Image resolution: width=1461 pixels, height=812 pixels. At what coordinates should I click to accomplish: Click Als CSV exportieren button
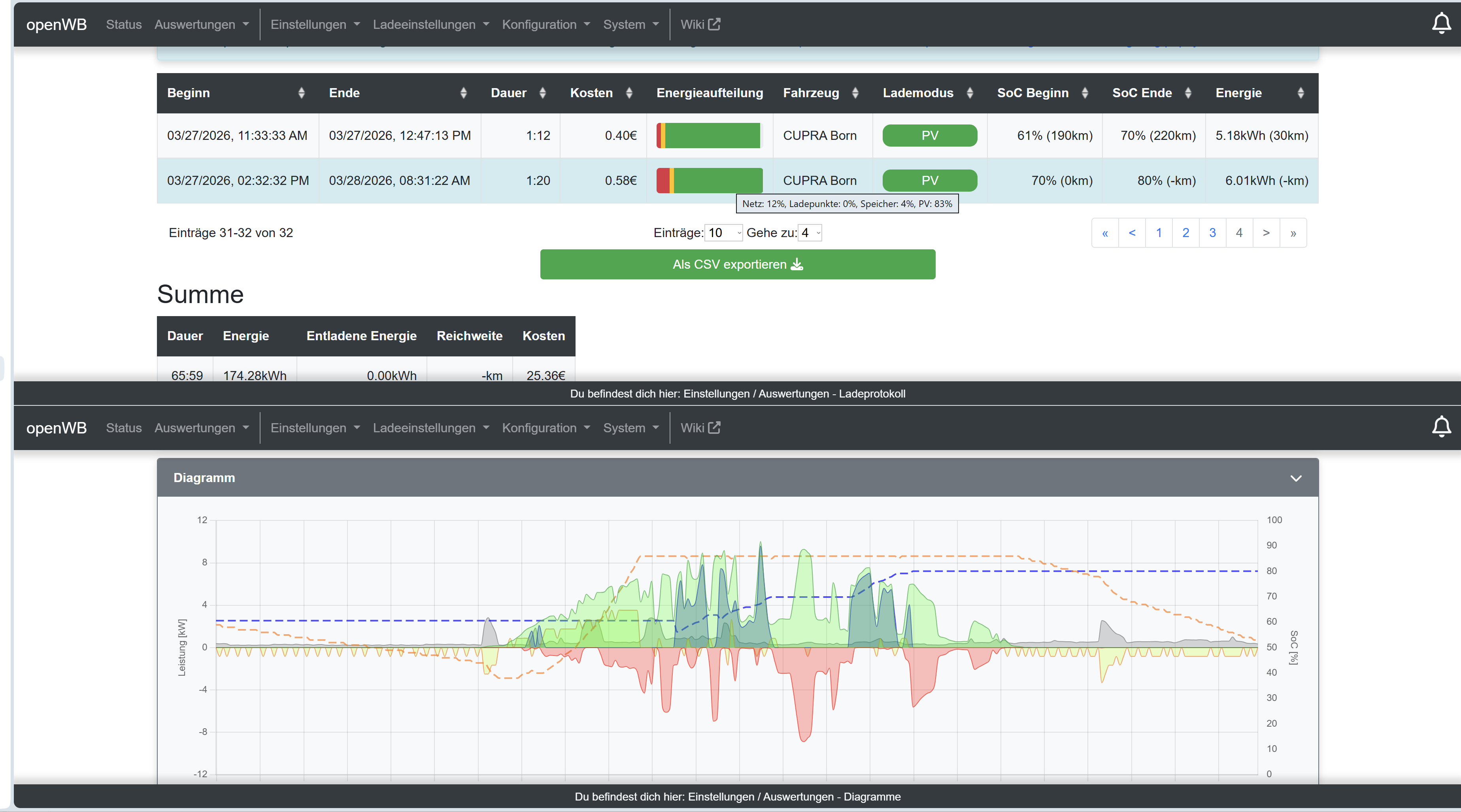tap(738, 264)
